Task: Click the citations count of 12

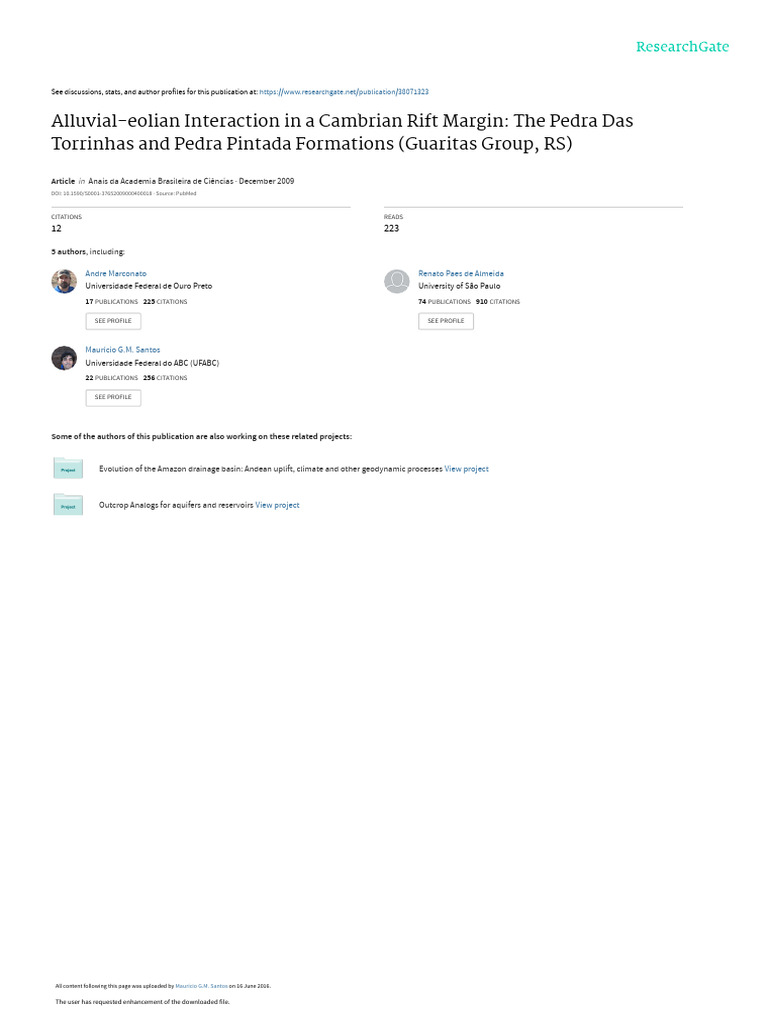Action: pos(56,228)
